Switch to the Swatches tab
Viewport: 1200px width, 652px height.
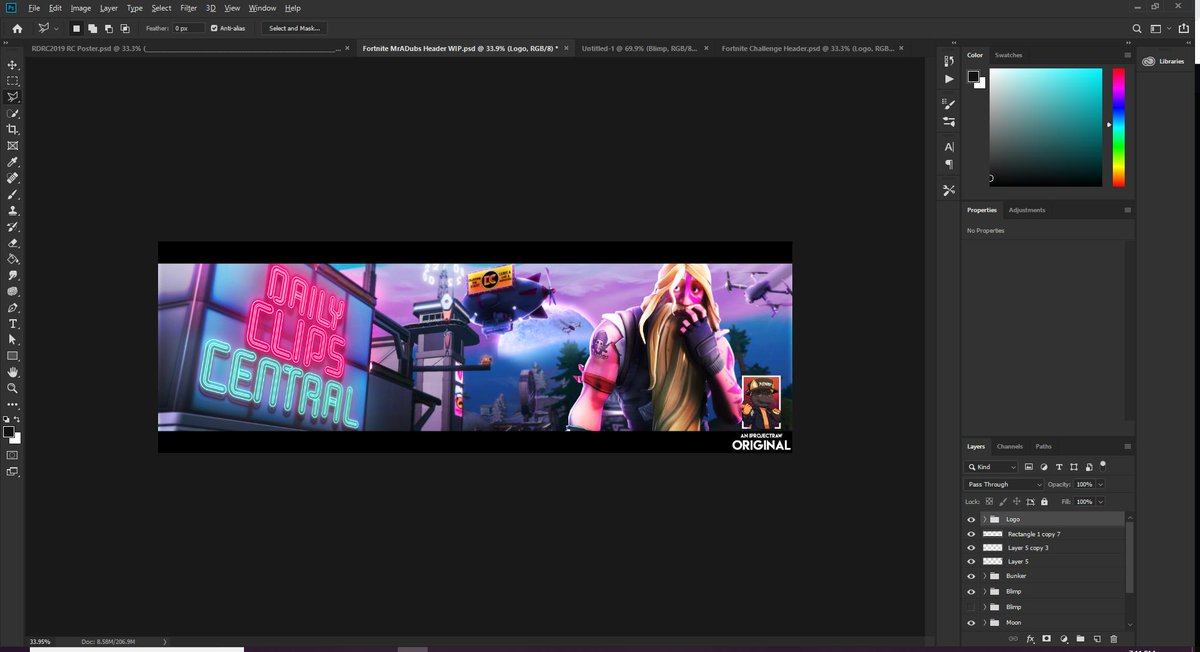pos(1008,55)
